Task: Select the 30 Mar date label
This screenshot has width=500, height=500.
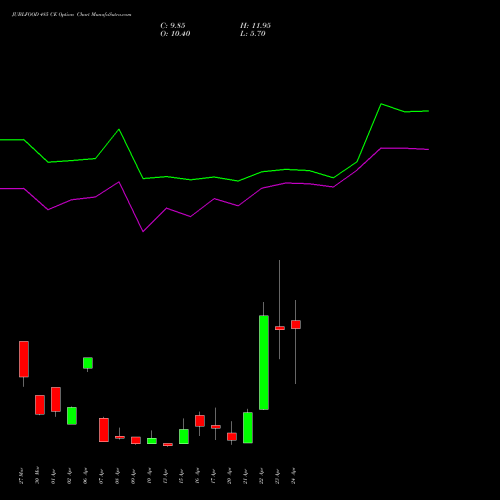Action: tap(37, 476)
